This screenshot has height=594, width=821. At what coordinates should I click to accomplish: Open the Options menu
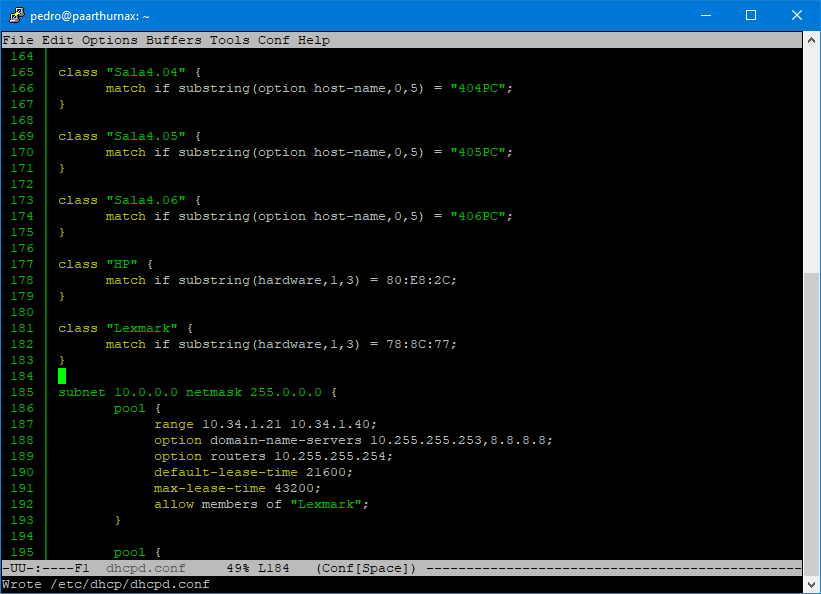tap(109, 40)
